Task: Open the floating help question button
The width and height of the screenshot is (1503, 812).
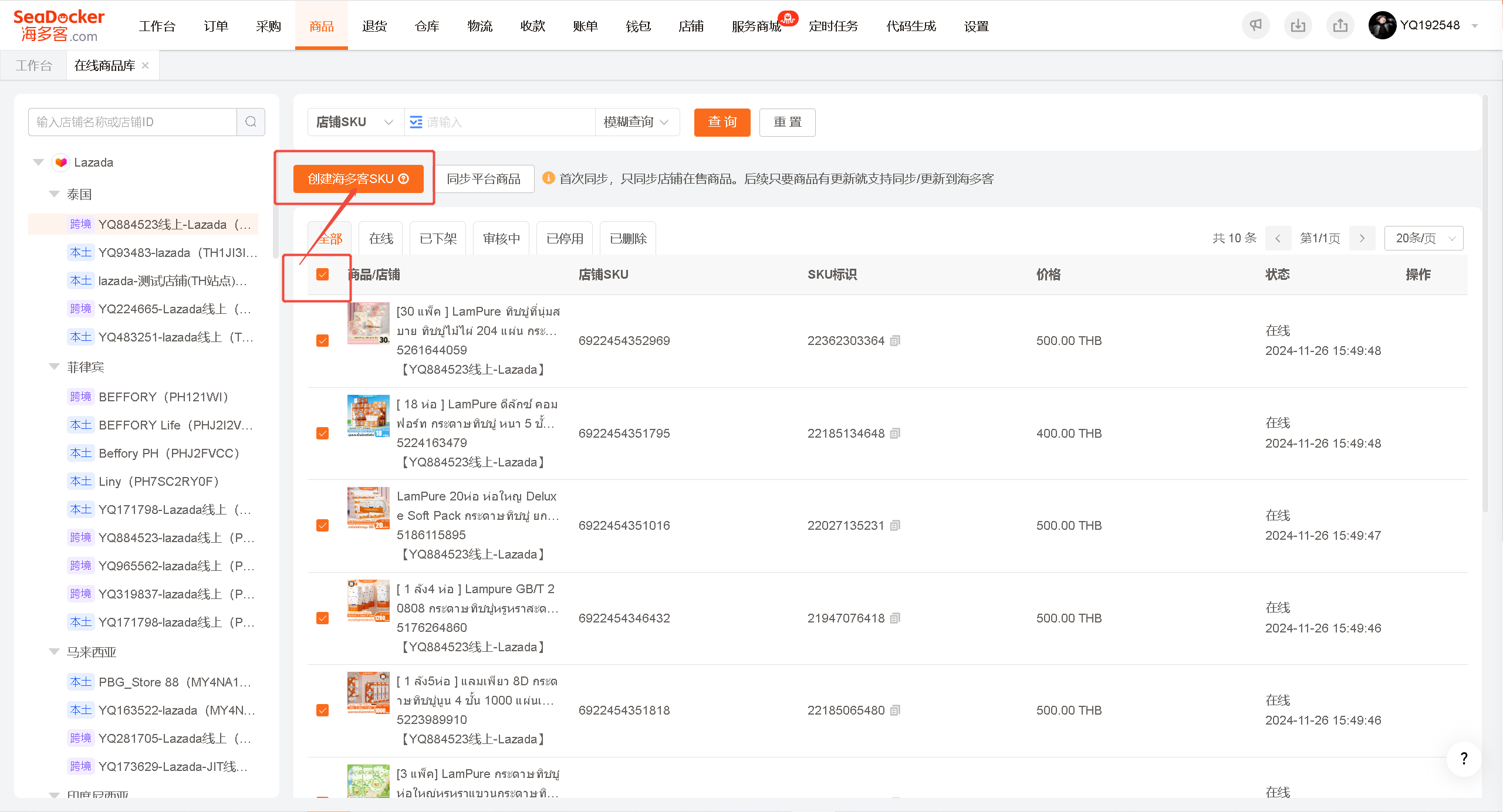Action: pyautogui.click(x=1464, y=759)
